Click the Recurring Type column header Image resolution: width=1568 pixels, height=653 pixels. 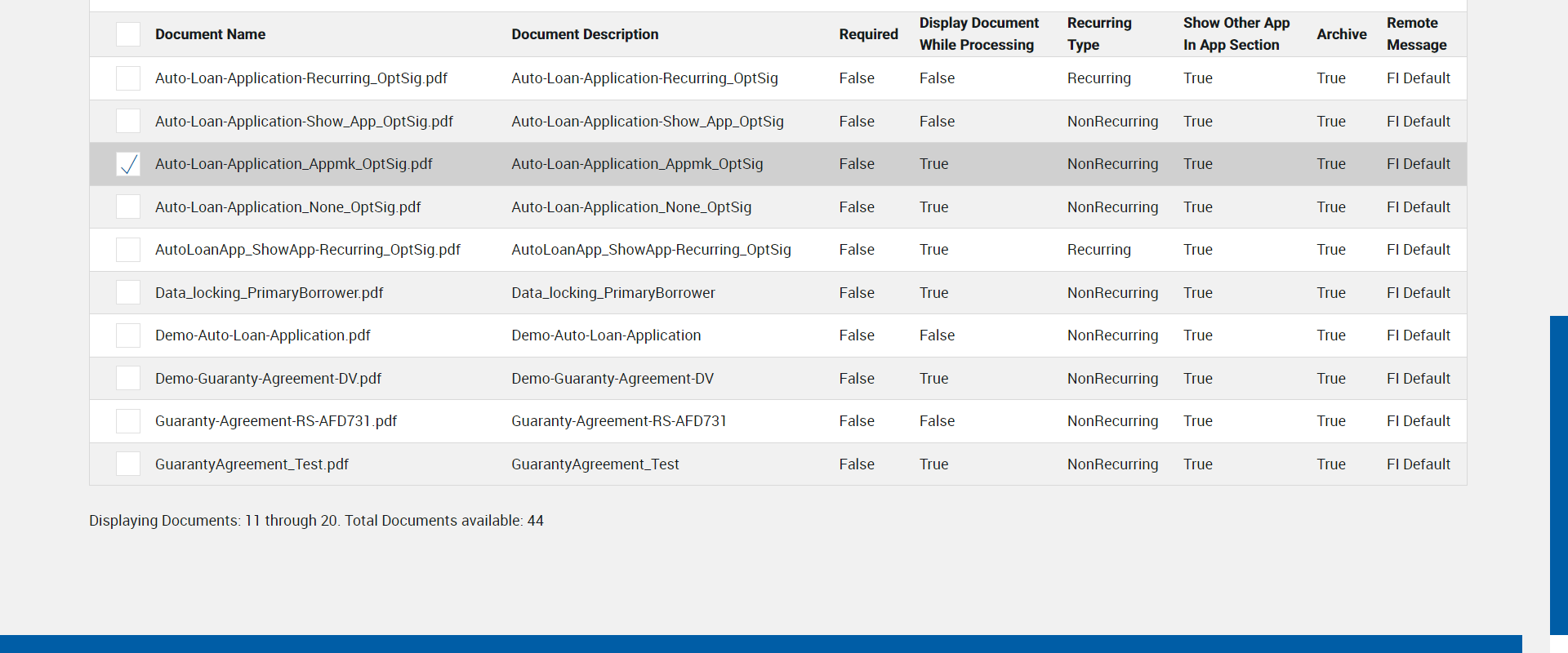click(x=1098, y=34)
